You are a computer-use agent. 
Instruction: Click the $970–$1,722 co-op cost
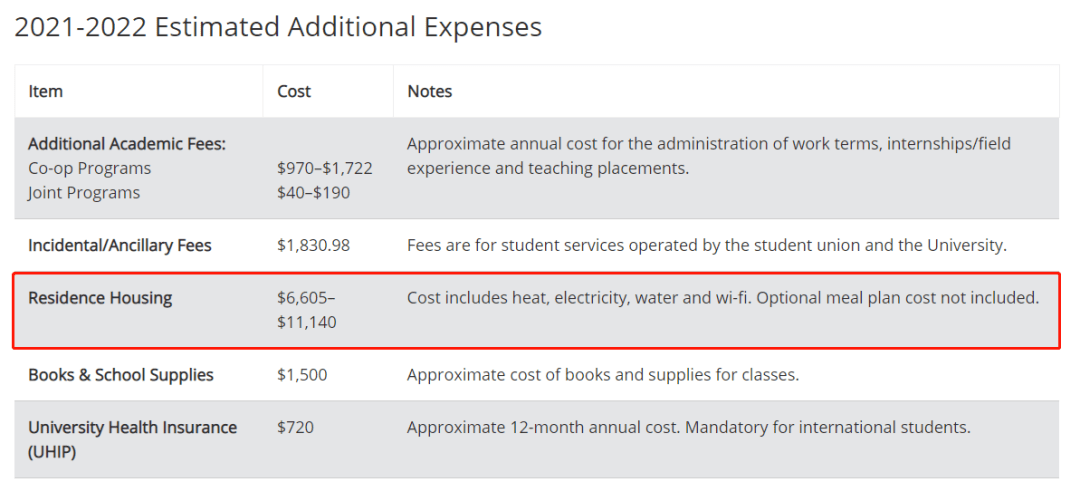pyautogui.click(x=325, y=168)
